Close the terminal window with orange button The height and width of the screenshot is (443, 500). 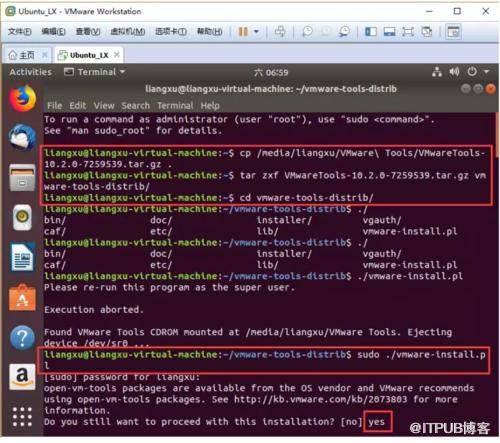coord(490,89)
